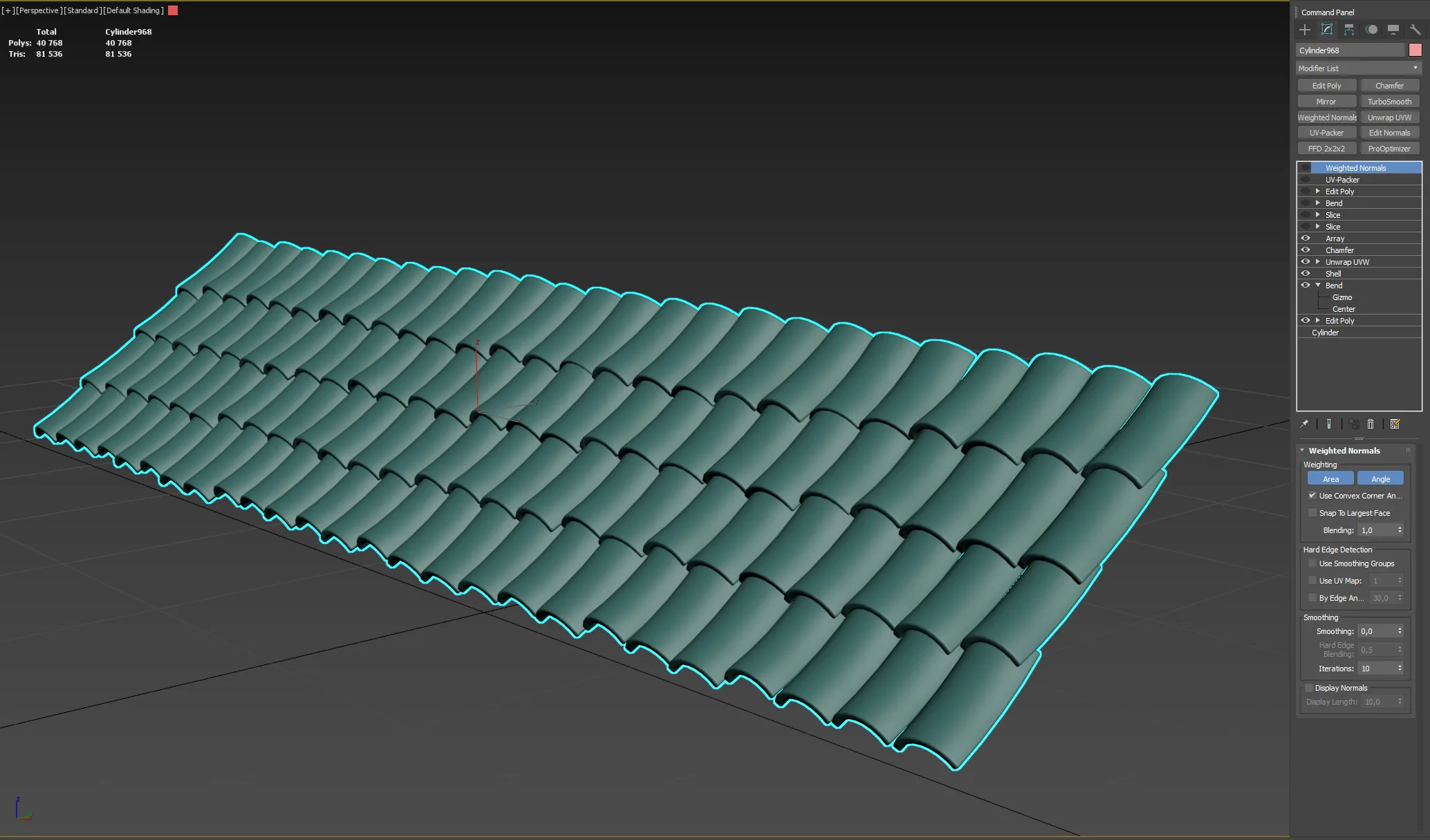This screenshot has width=1430, height=840.
Task: Remove modifier with the trash icon
Action: 1371,424
